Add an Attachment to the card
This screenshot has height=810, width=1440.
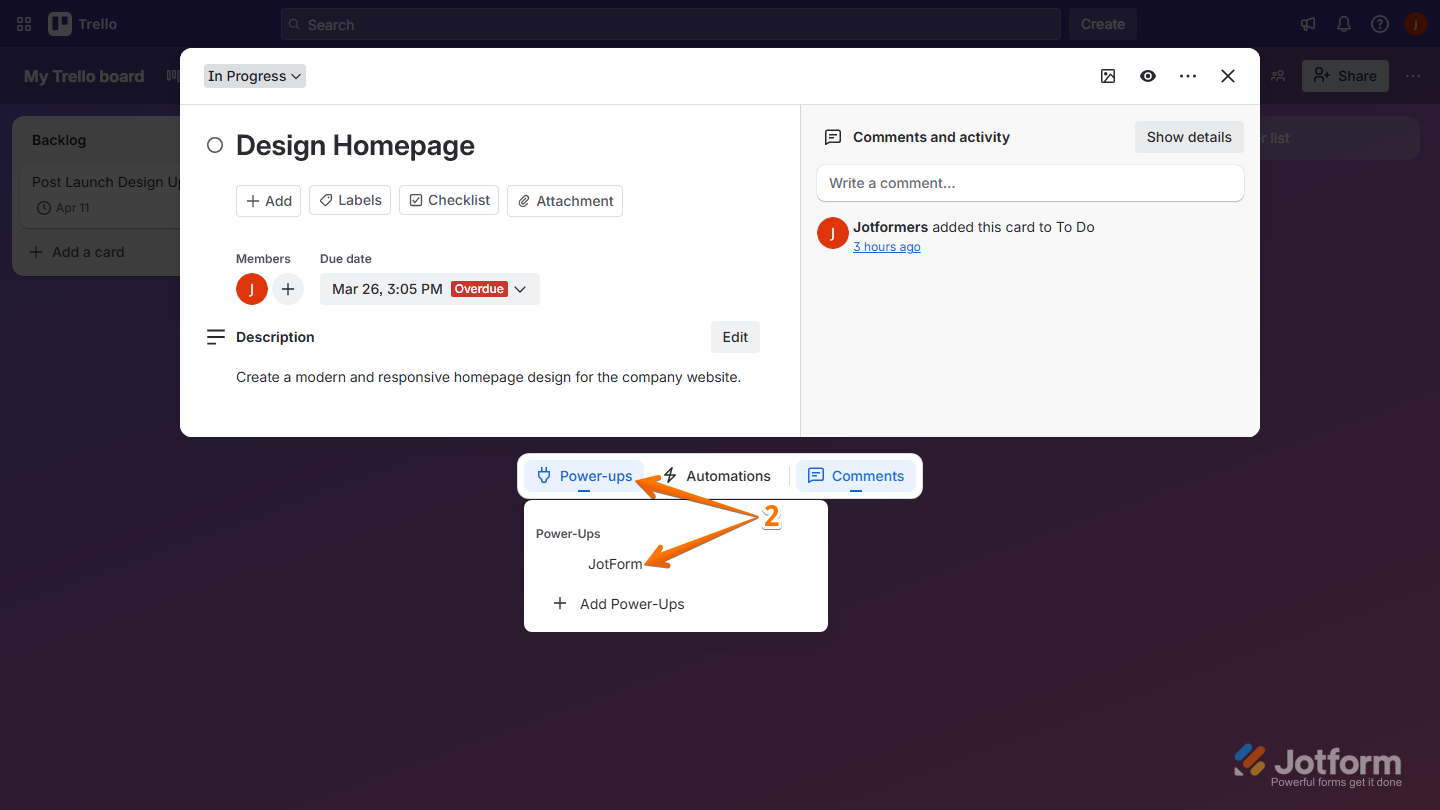[565, 201]
